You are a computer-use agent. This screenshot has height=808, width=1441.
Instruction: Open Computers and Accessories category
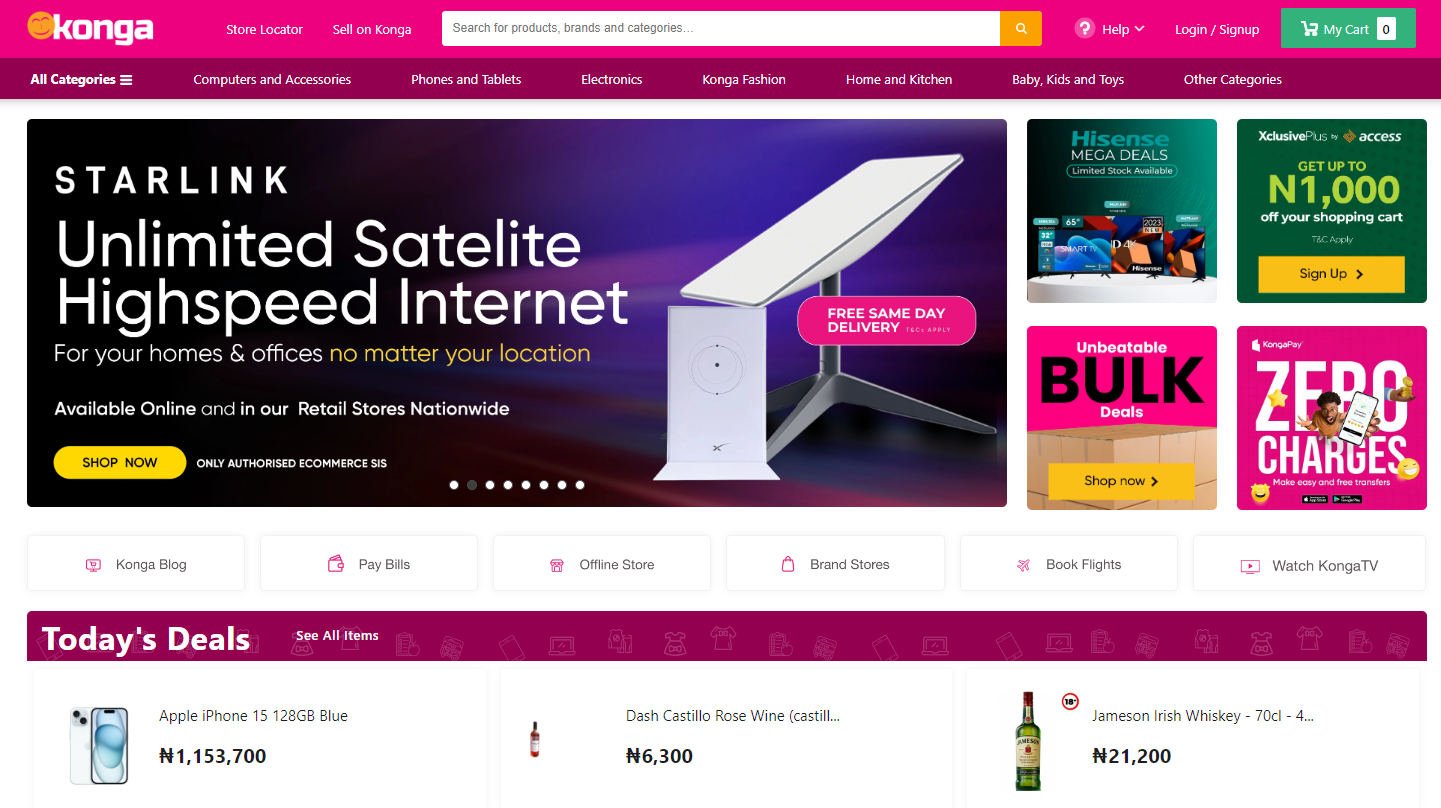272,79
